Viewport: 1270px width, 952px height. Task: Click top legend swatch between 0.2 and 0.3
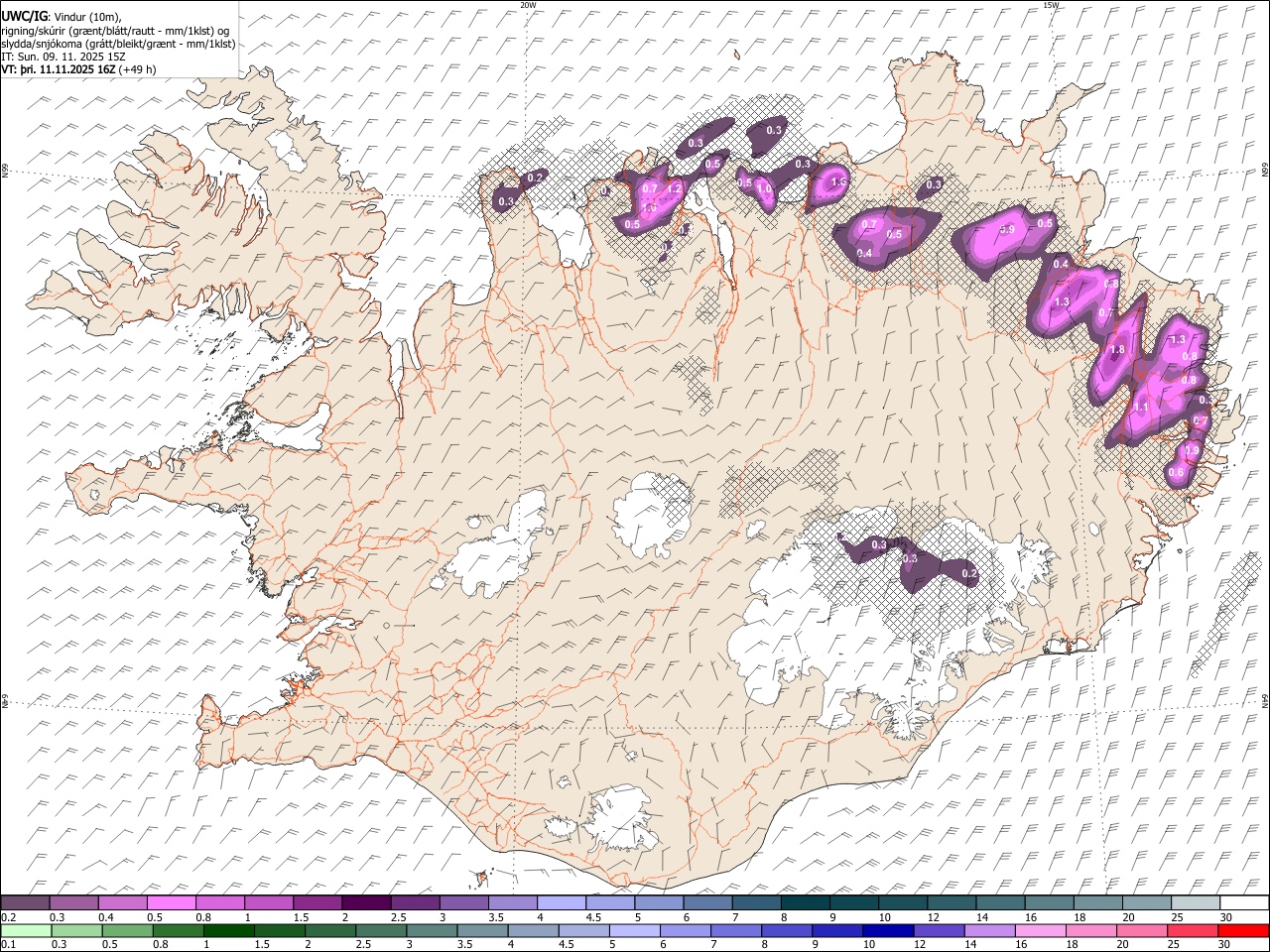[25, 903]
